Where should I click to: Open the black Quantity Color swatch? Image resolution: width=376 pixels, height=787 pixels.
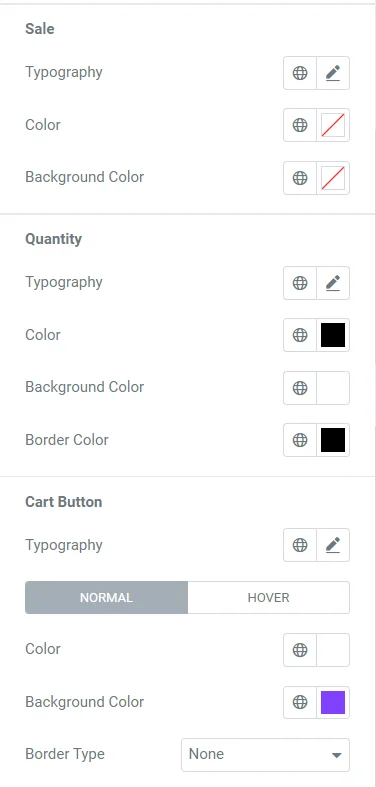(x=333, y=335)
